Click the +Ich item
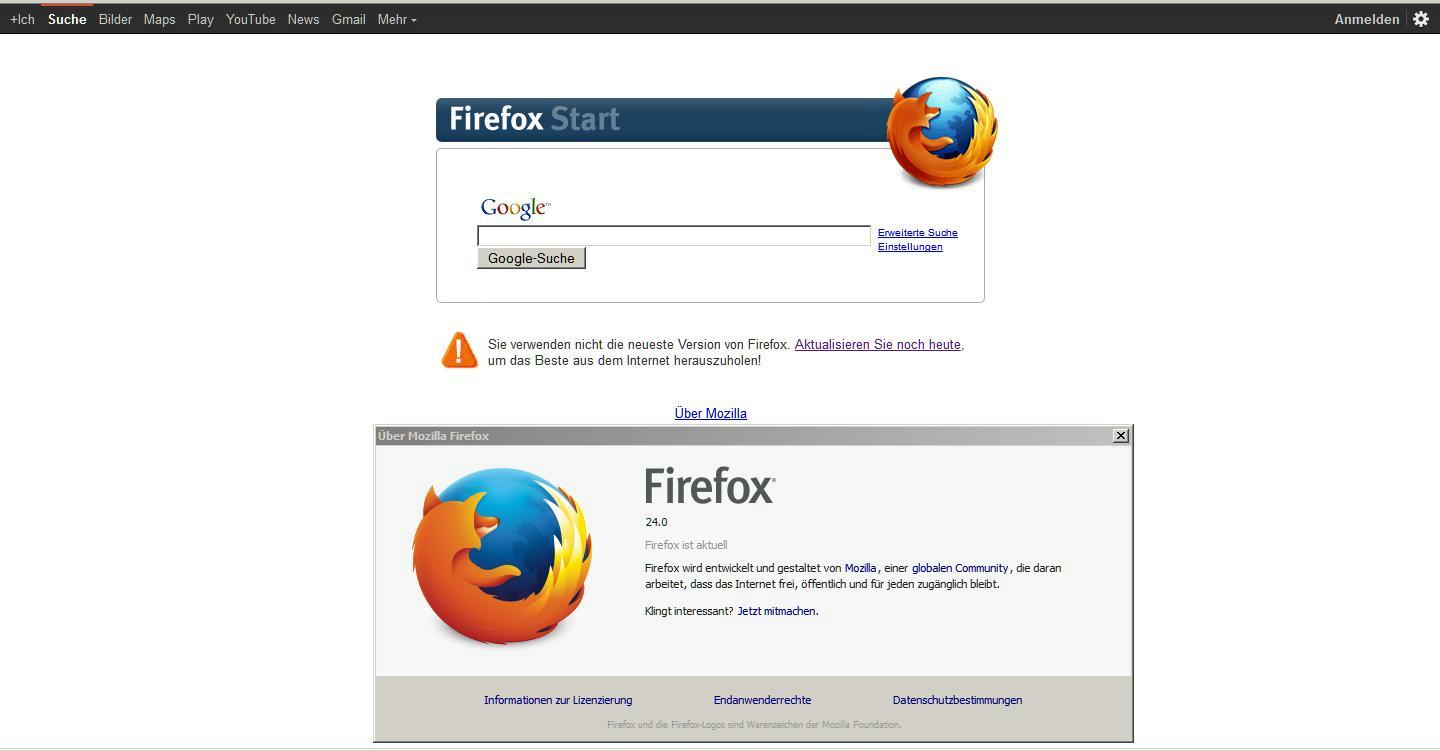Viewport: 1440px width, 751px height. point(22,19)
